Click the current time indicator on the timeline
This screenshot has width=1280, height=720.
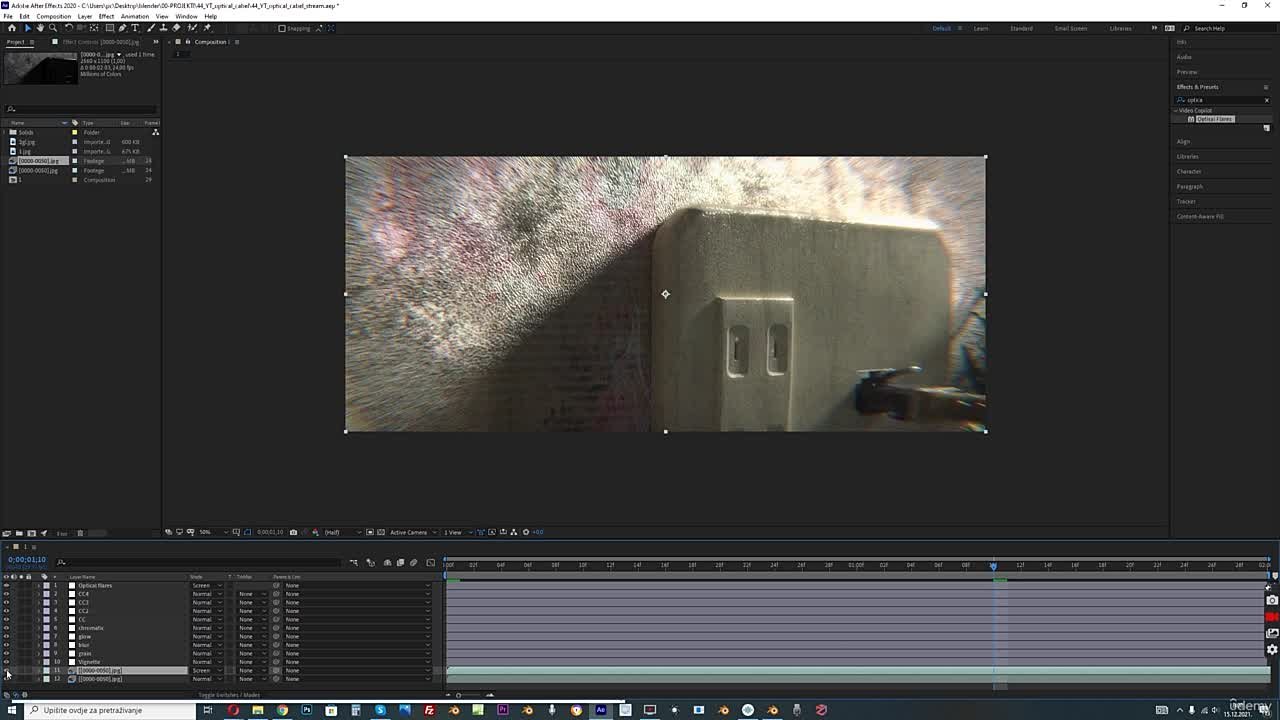pyautogui.click(x=993, y=566)
